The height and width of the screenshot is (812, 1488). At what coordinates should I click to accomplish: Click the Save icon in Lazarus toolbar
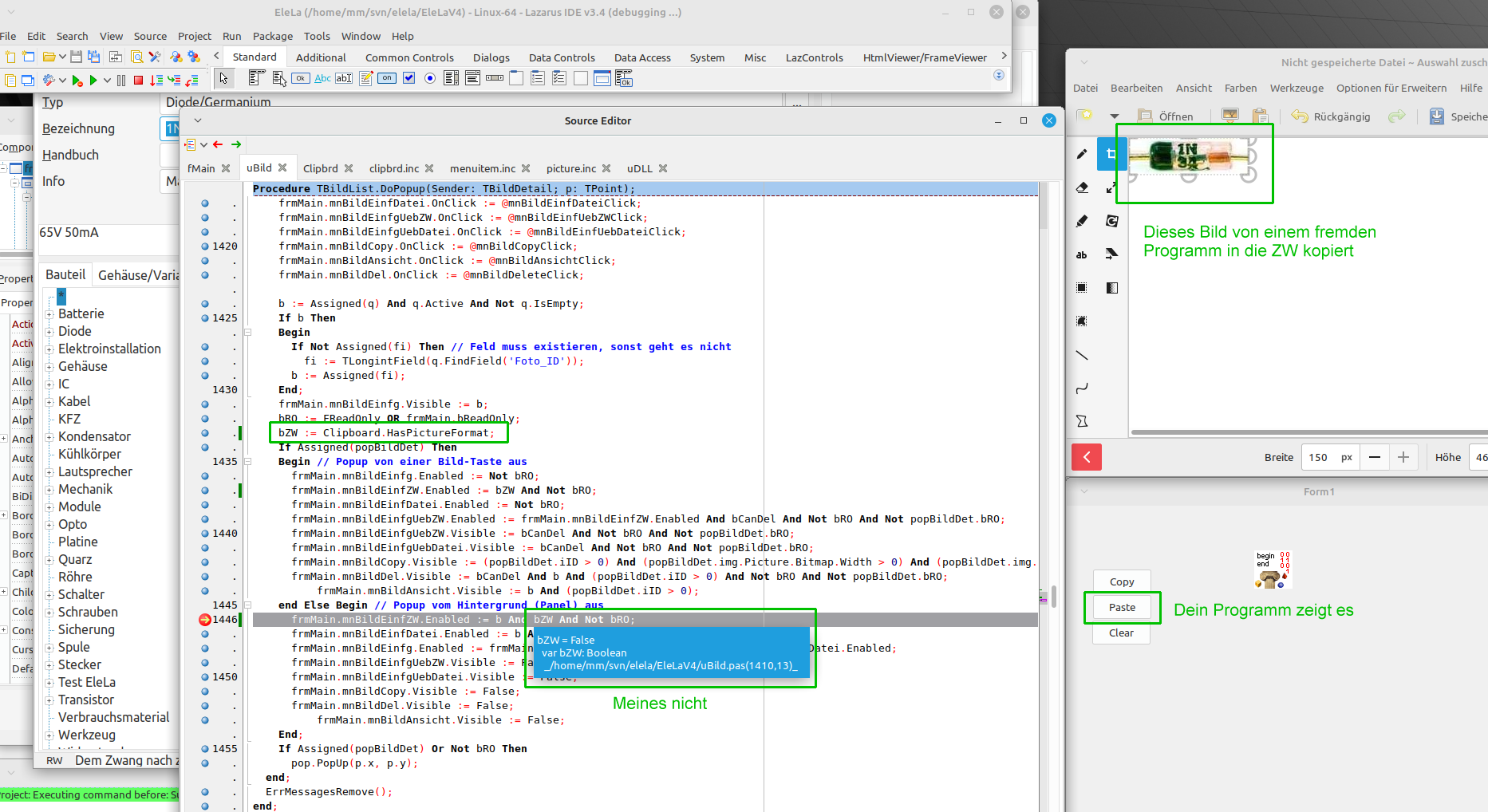(76, 57)
